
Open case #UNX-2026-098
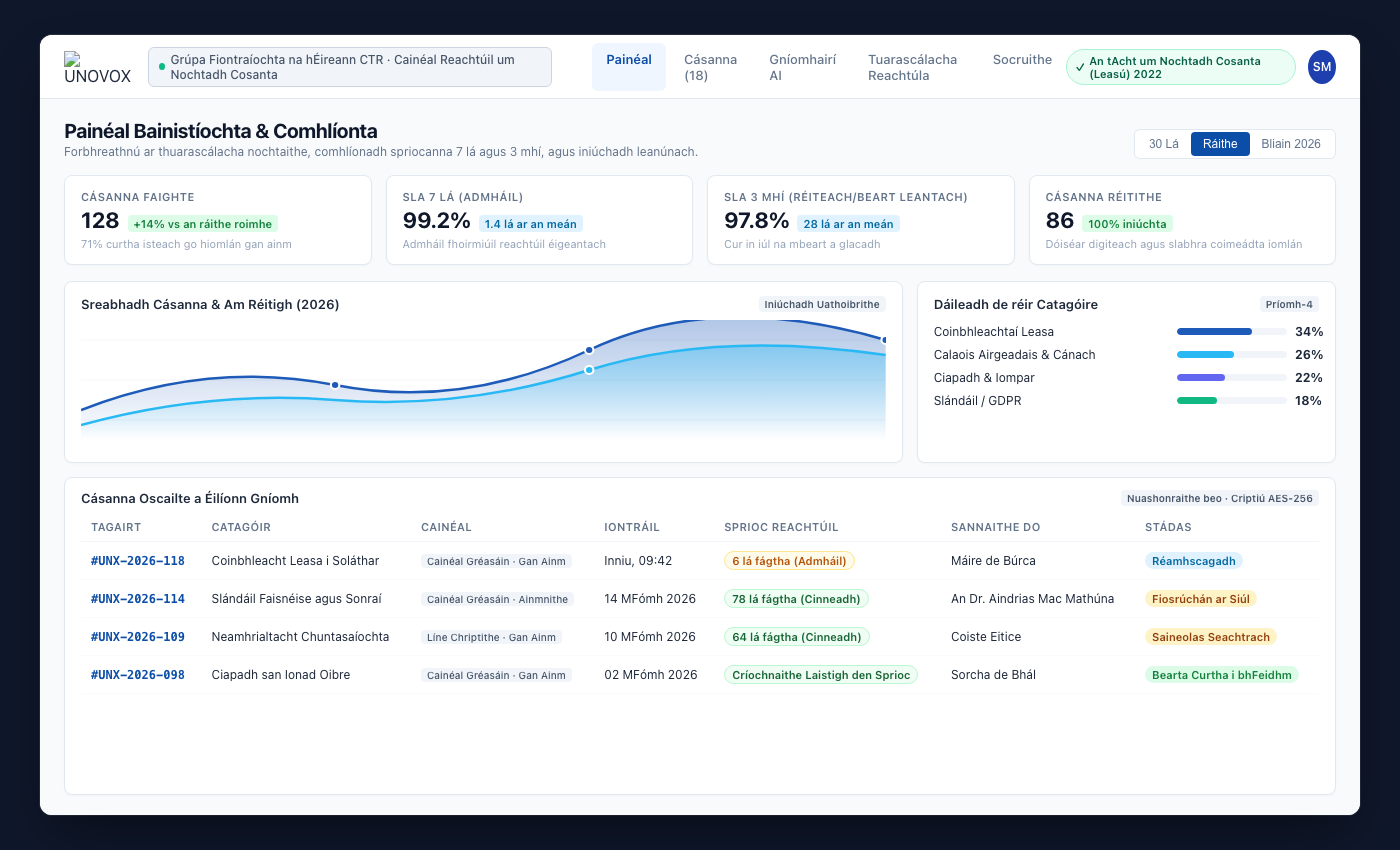138,675
